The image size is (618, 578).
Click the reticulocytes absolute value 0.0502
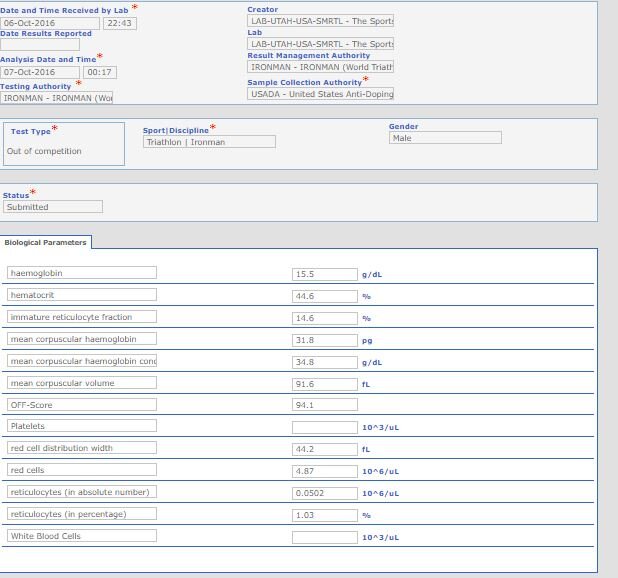pyautogui.click(x=325, y=494)
